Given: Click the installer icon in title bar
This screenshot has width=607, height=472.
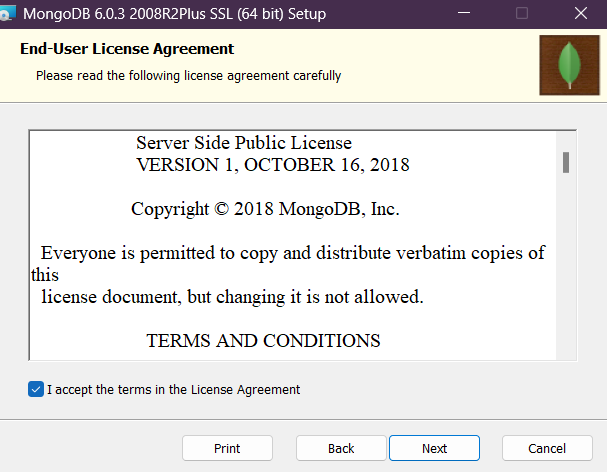Looking at the screenshot, I should pos(7,14).
